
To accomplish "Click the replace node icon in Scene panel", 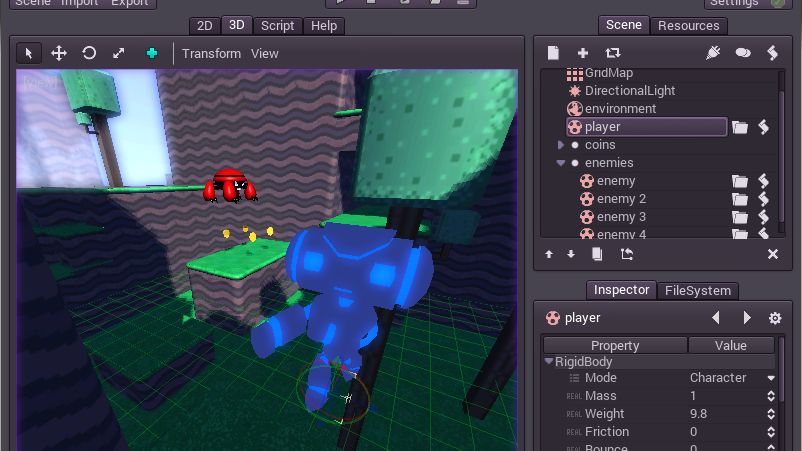I will coord(613,53).
